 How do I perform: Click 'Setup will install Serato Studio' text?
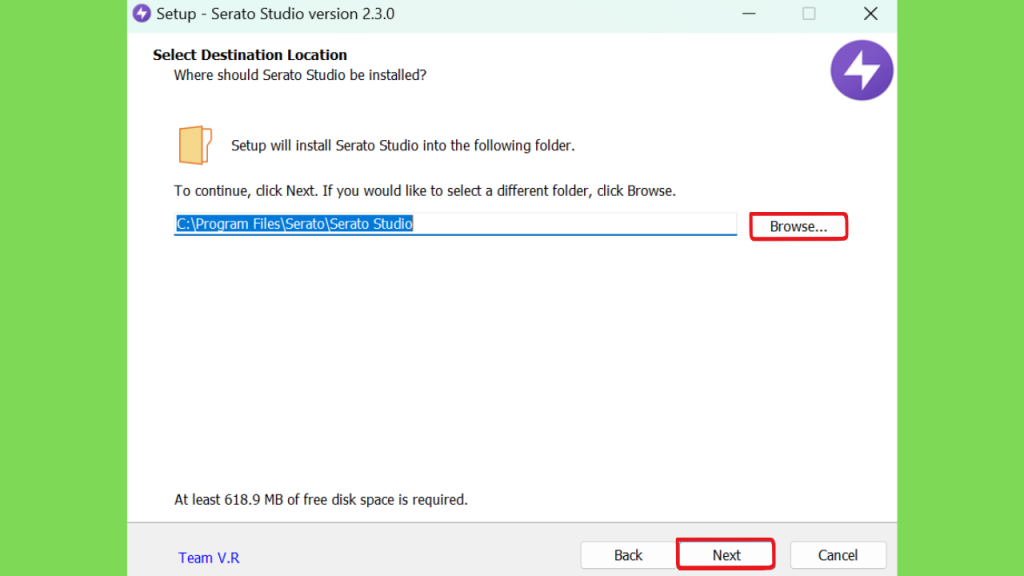403,146
